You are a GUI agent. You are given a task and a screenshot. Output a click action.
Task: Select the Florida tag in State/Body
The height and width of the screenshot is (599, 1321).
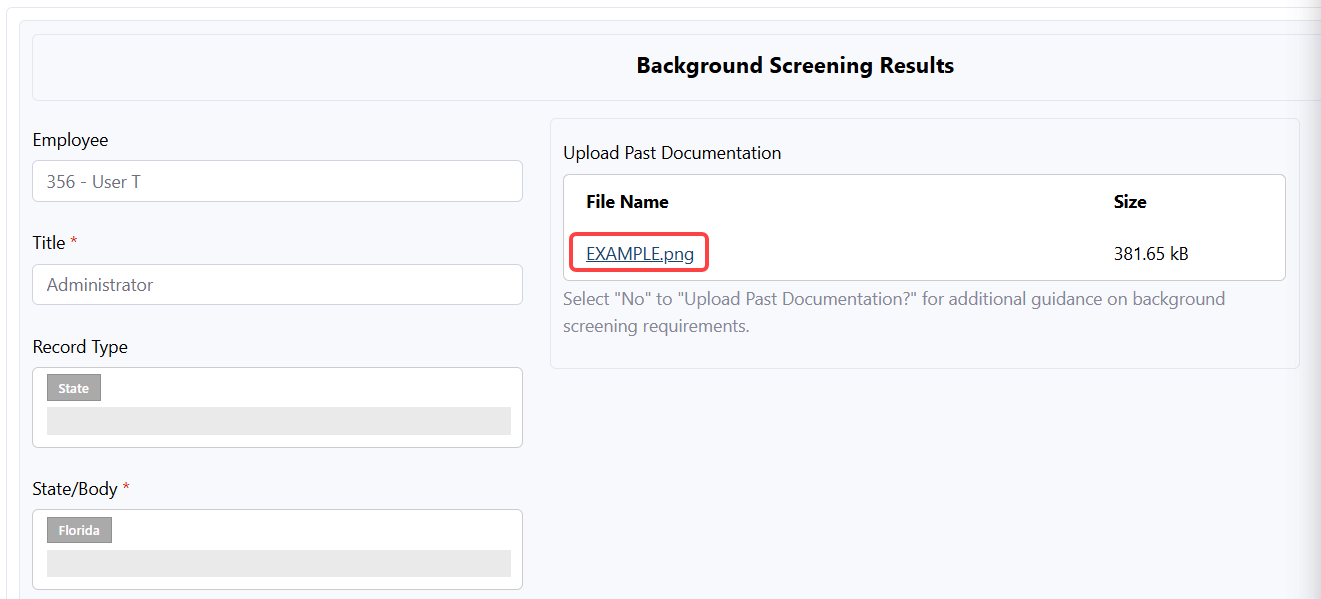pyautogui.click(x=79, y=530)
